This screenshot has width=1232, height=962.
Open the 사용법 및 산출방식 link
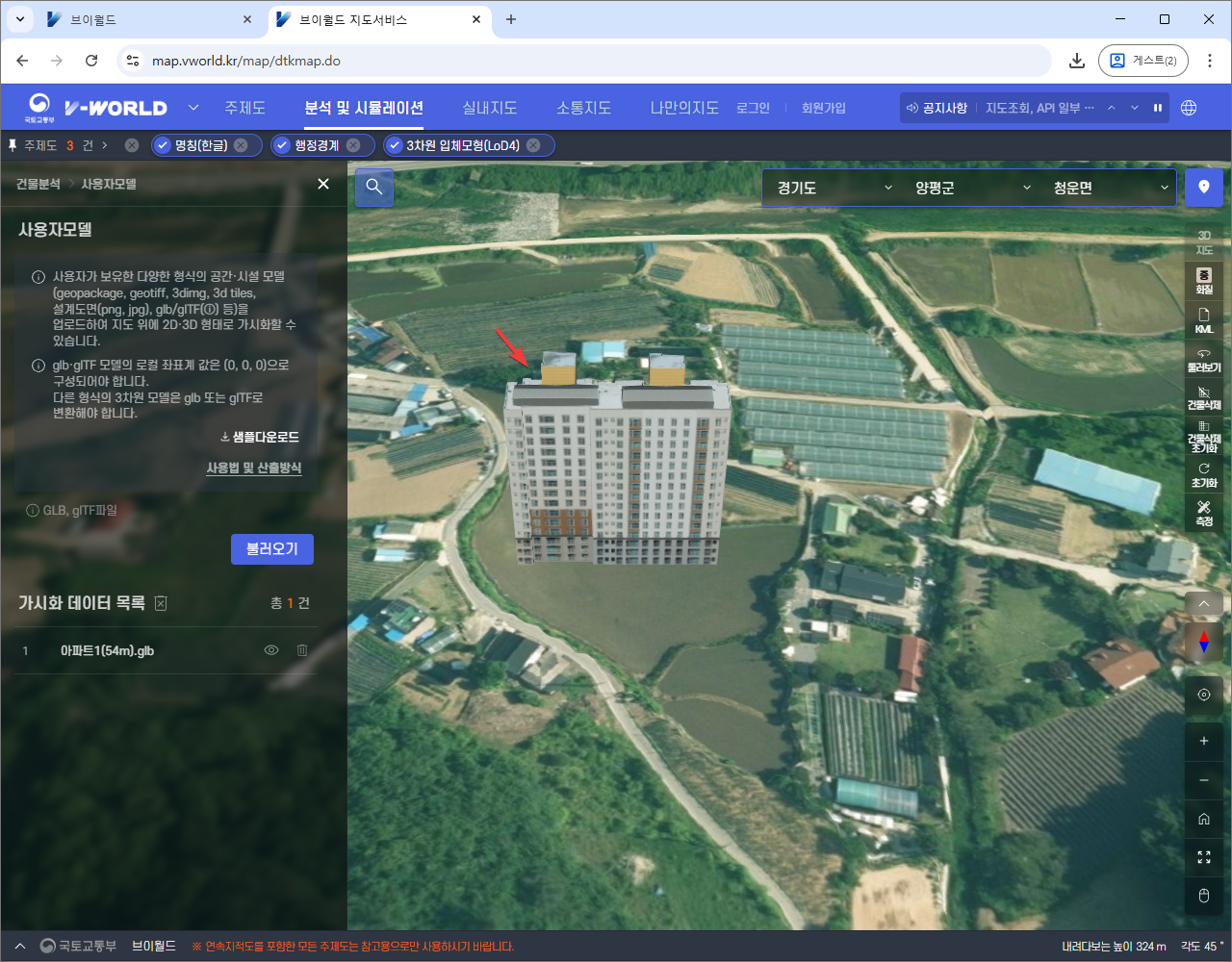[x=254, y=468]
